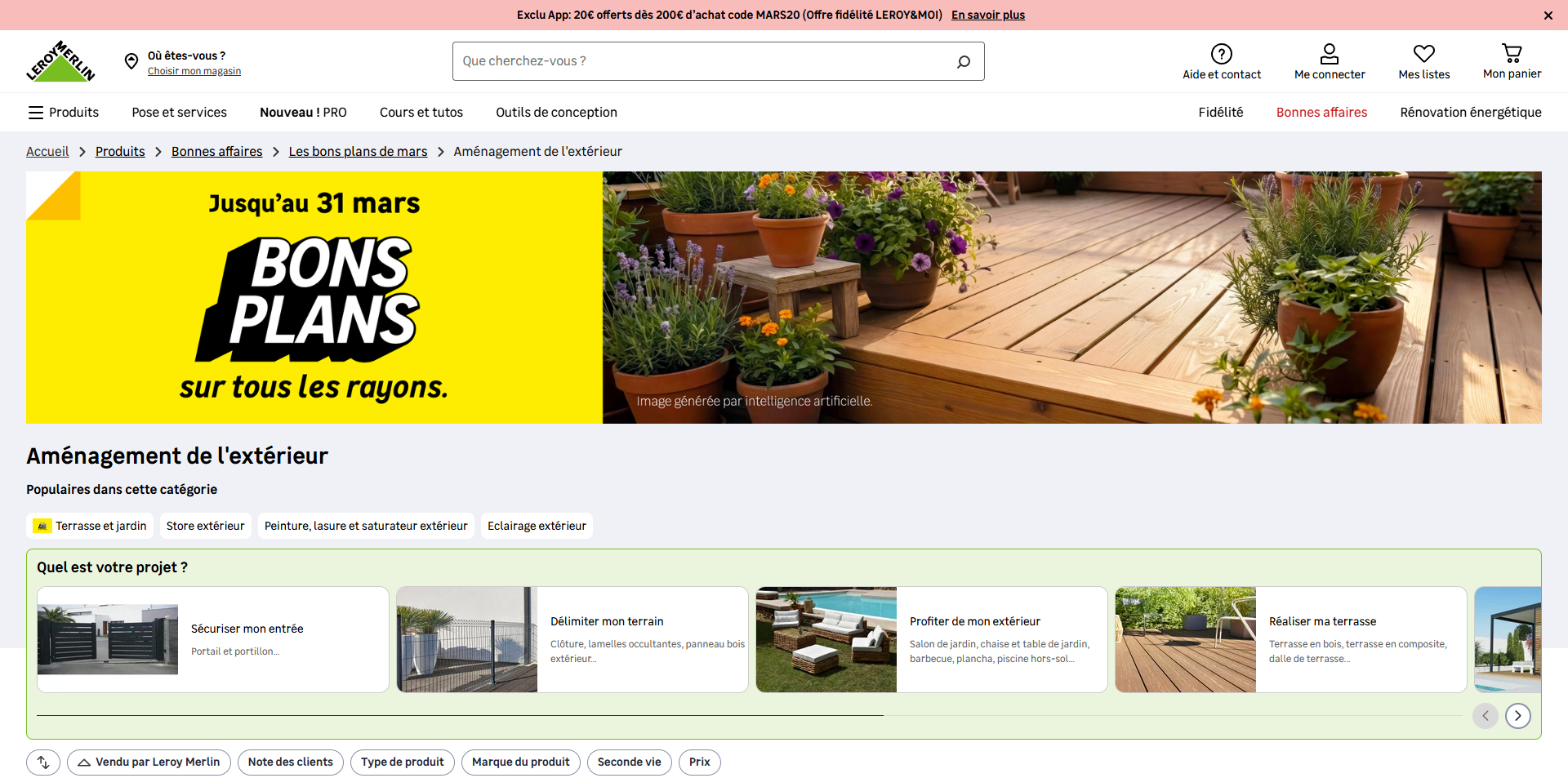Open Outils de conception menu
The image size is (1568, 778).
[x=556, y=112]
